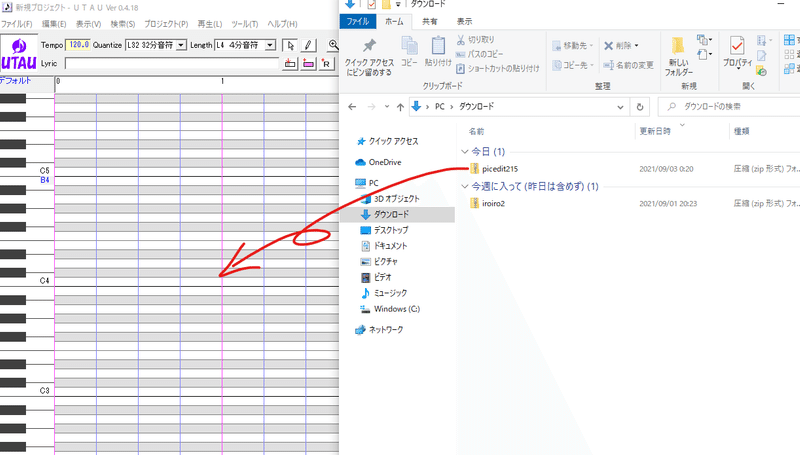Select the arrow pointer tool in UTAU
Screen dimensions: 800x455
(x=290, y=45)
